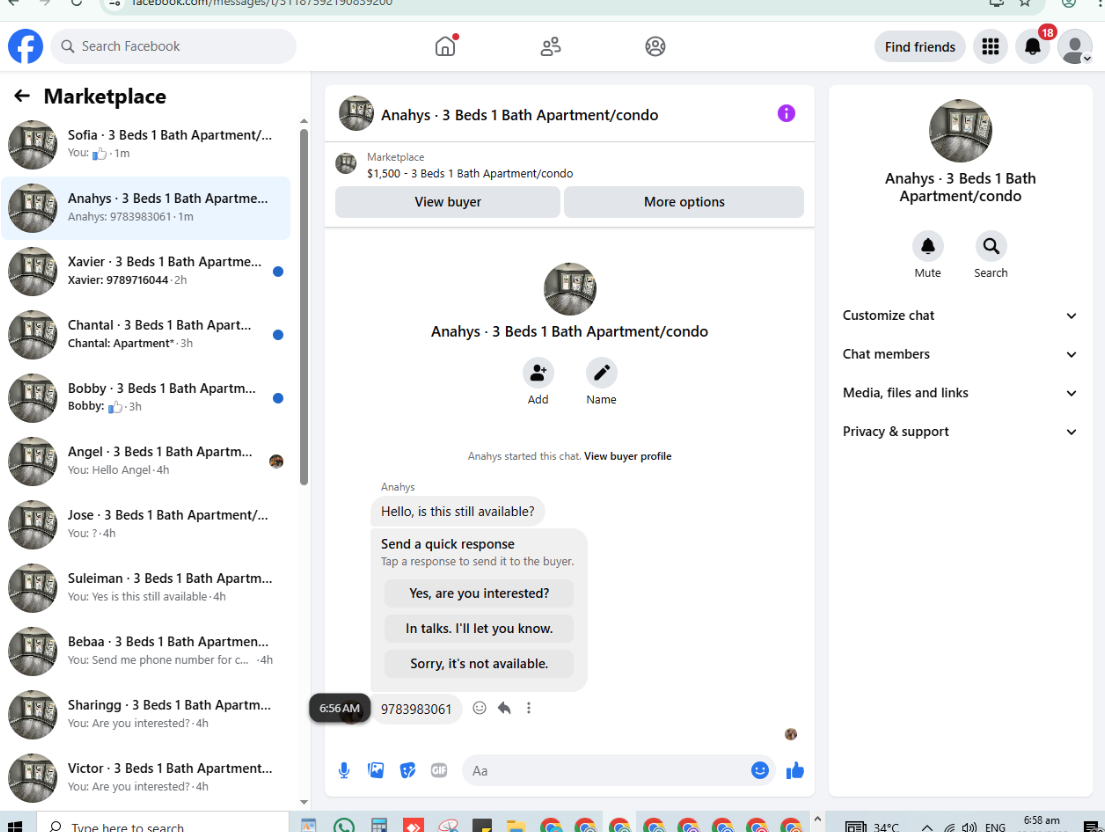Viewport: 1105px width, 832px height.
Task: Click the right panel listing avatar
Action: [960, 130]
